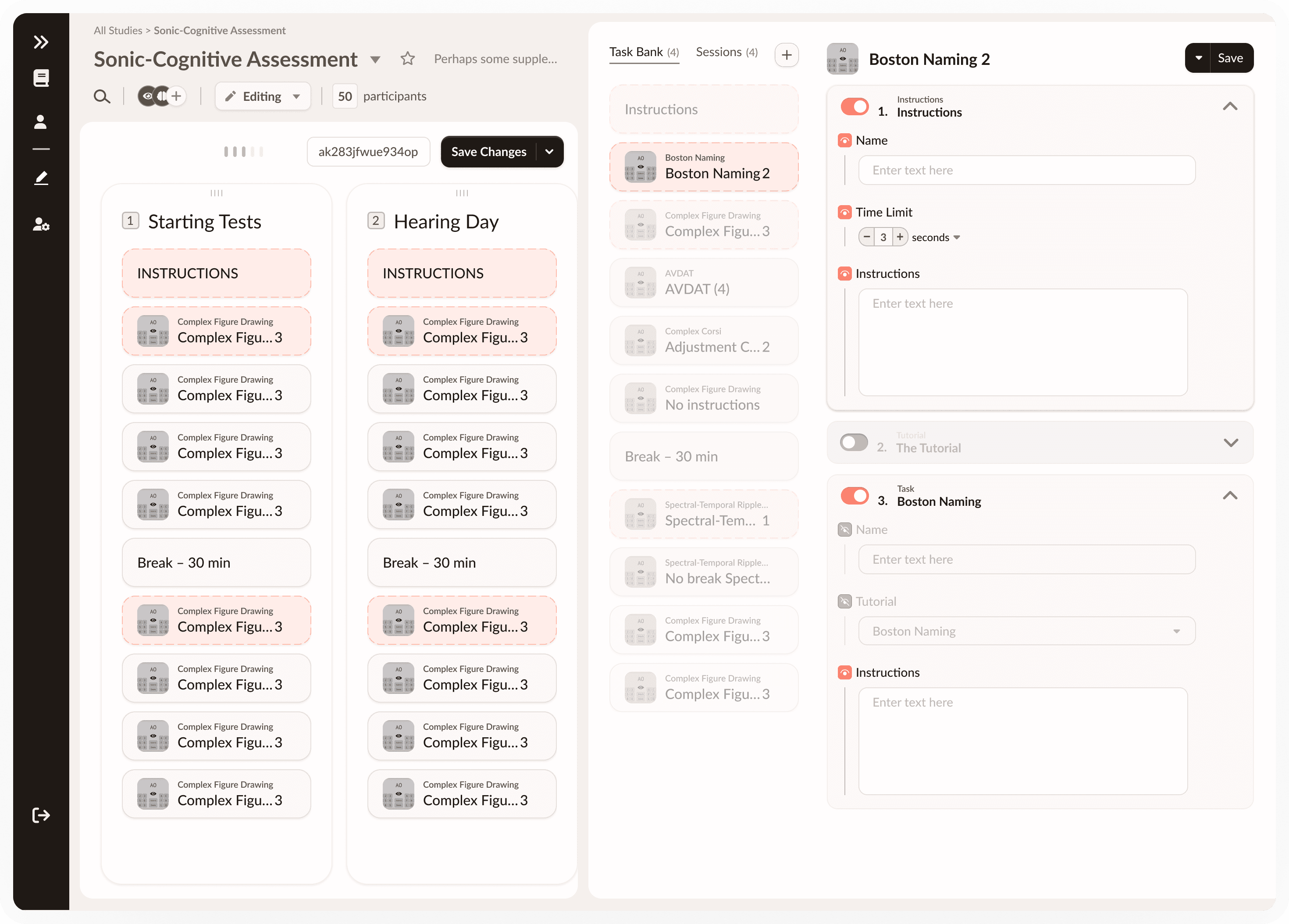Screen dimensions: 1289x924
Task: Switch to the Sessions tab
Action: pos(726,52)
